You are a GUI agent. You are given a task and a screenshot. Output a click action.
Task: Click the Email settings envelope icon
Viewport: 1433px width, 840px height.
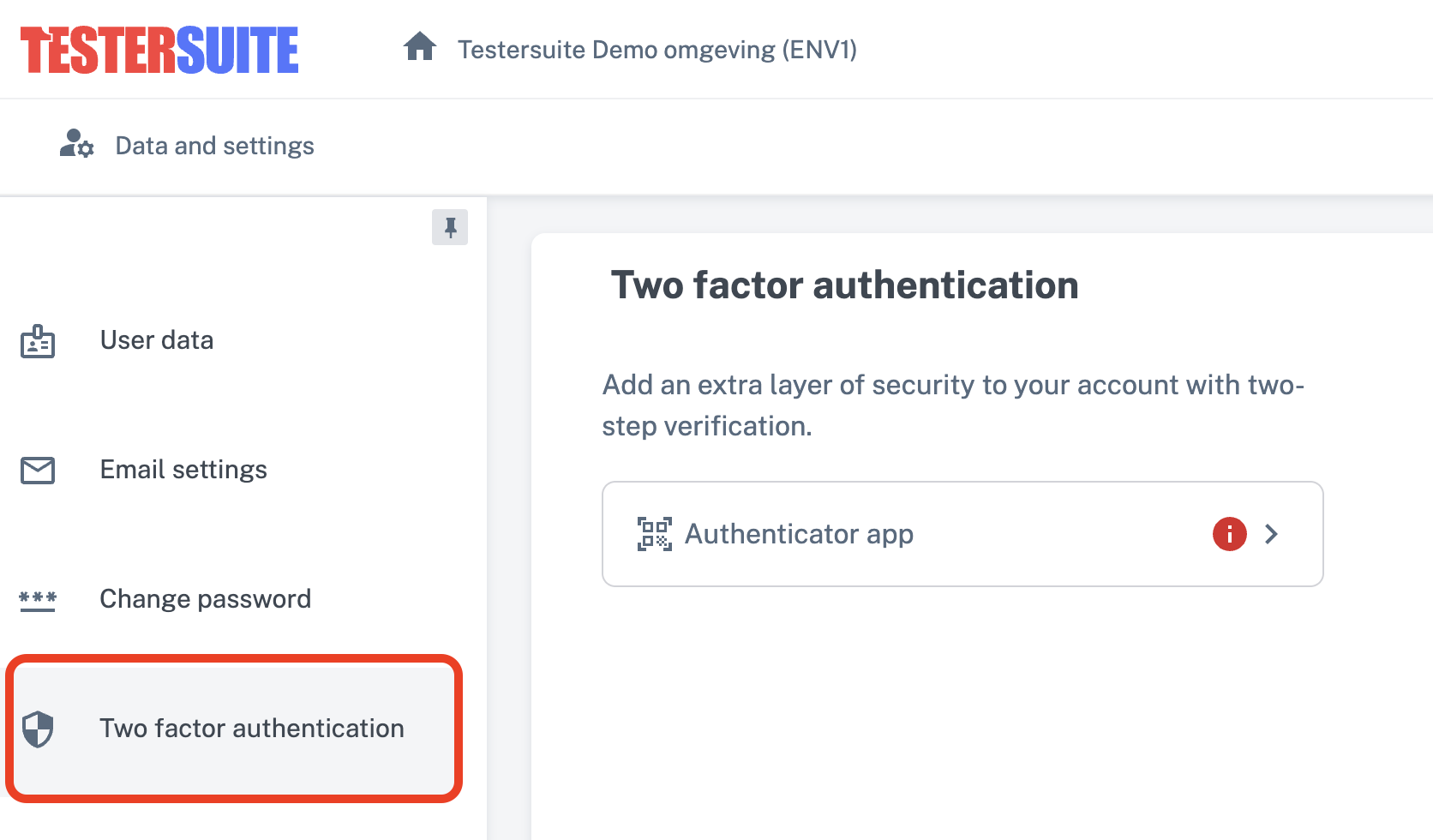pos(38,471)
